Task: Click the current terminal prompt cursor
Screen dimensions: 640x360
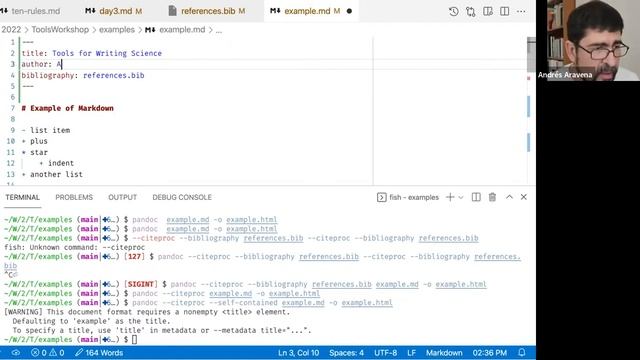Action: coord(135,340)
